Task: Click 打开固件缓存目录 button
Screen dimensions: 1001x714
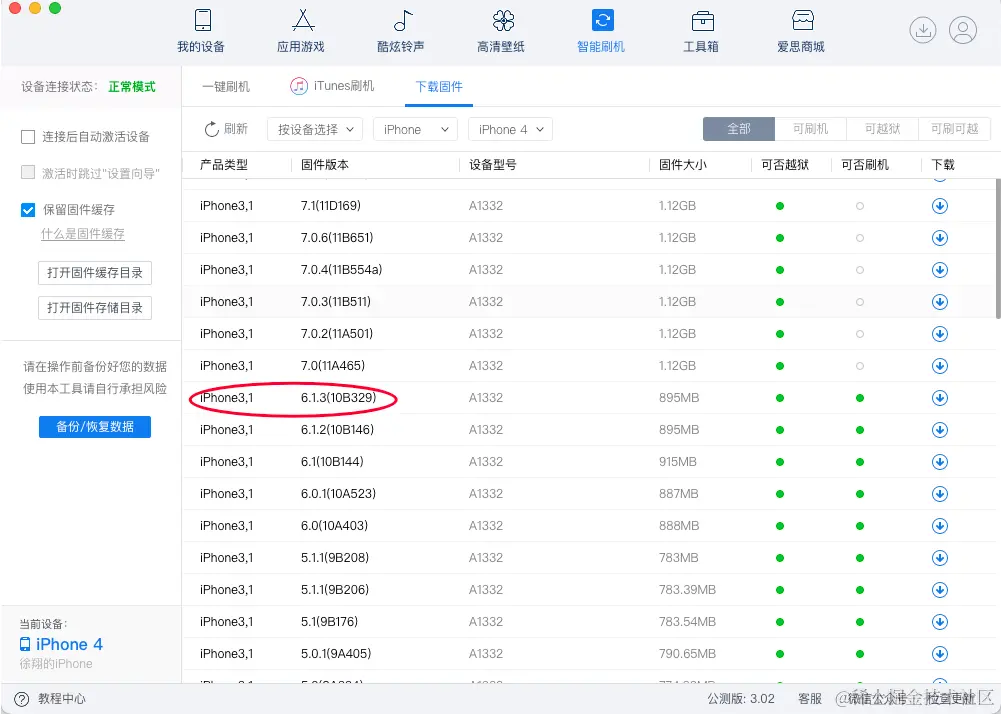Action: coord(95,273)
